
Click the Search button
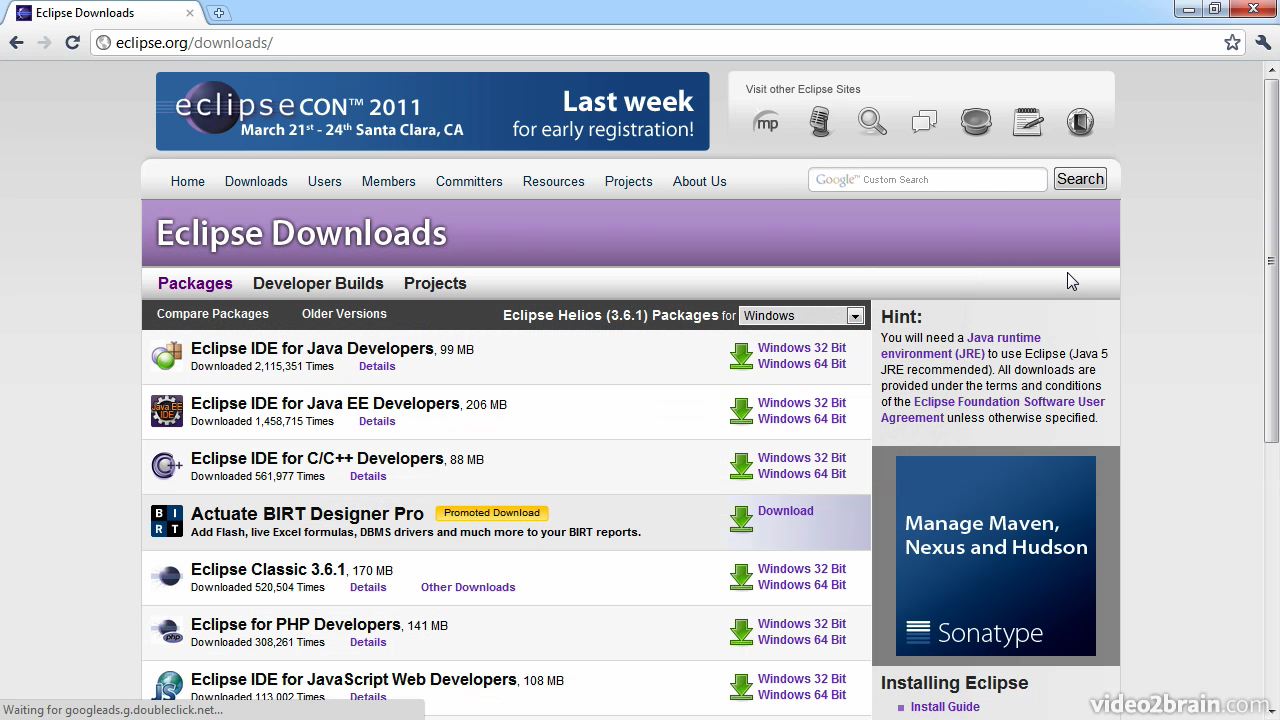(x=1080, y=179)
